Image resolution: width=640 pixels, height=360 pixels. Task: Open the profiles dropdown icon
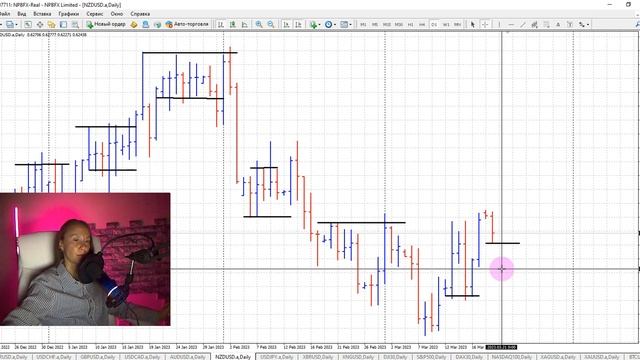click(x=11, y=24)
